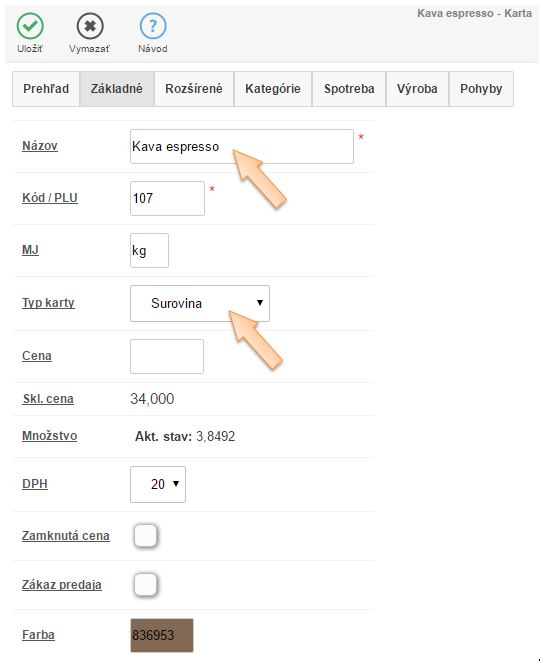Screen dimensions: 540x661
Task: Open the Výroba tab
Action: (417, 89)
